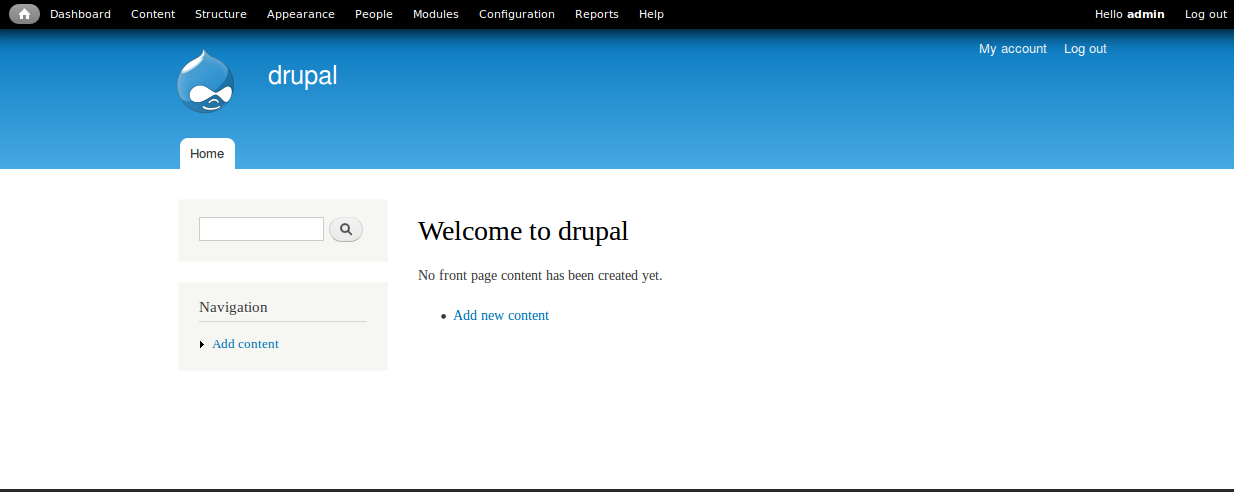Go to the Structure admin menu
This screenshot has width=1234, height=492.
pyautogui.click(x=221, y=14)
